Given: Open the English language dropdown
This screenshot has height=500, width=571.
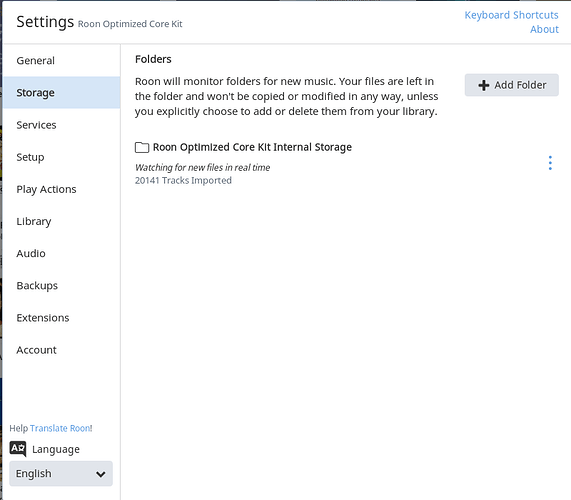Looking at the screenshot, I should point(61,473).
